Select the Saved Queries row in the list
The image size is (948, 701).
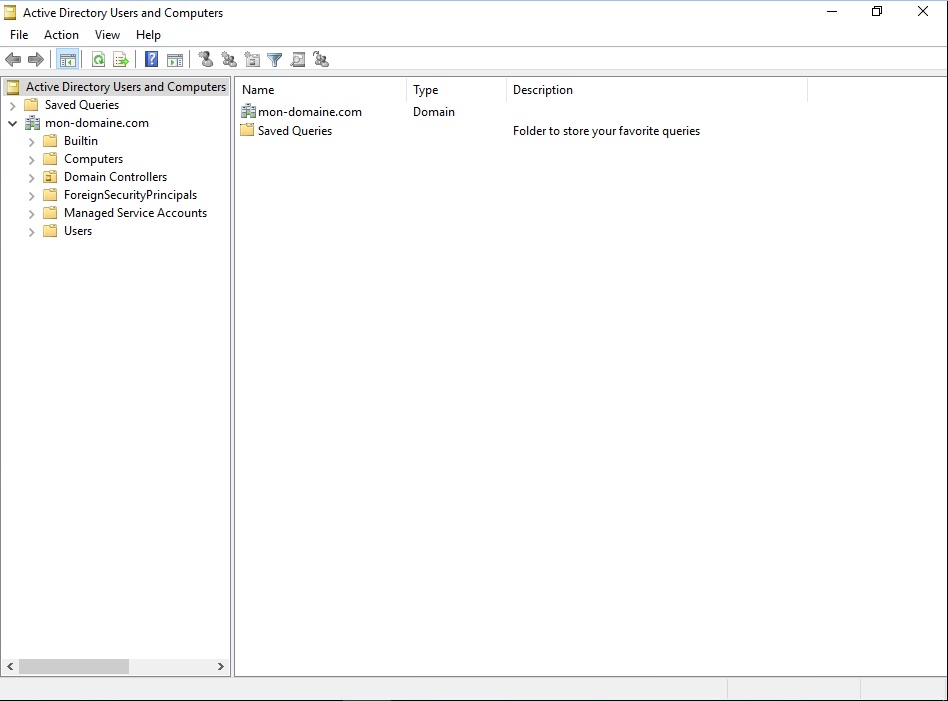coord(294,131)
